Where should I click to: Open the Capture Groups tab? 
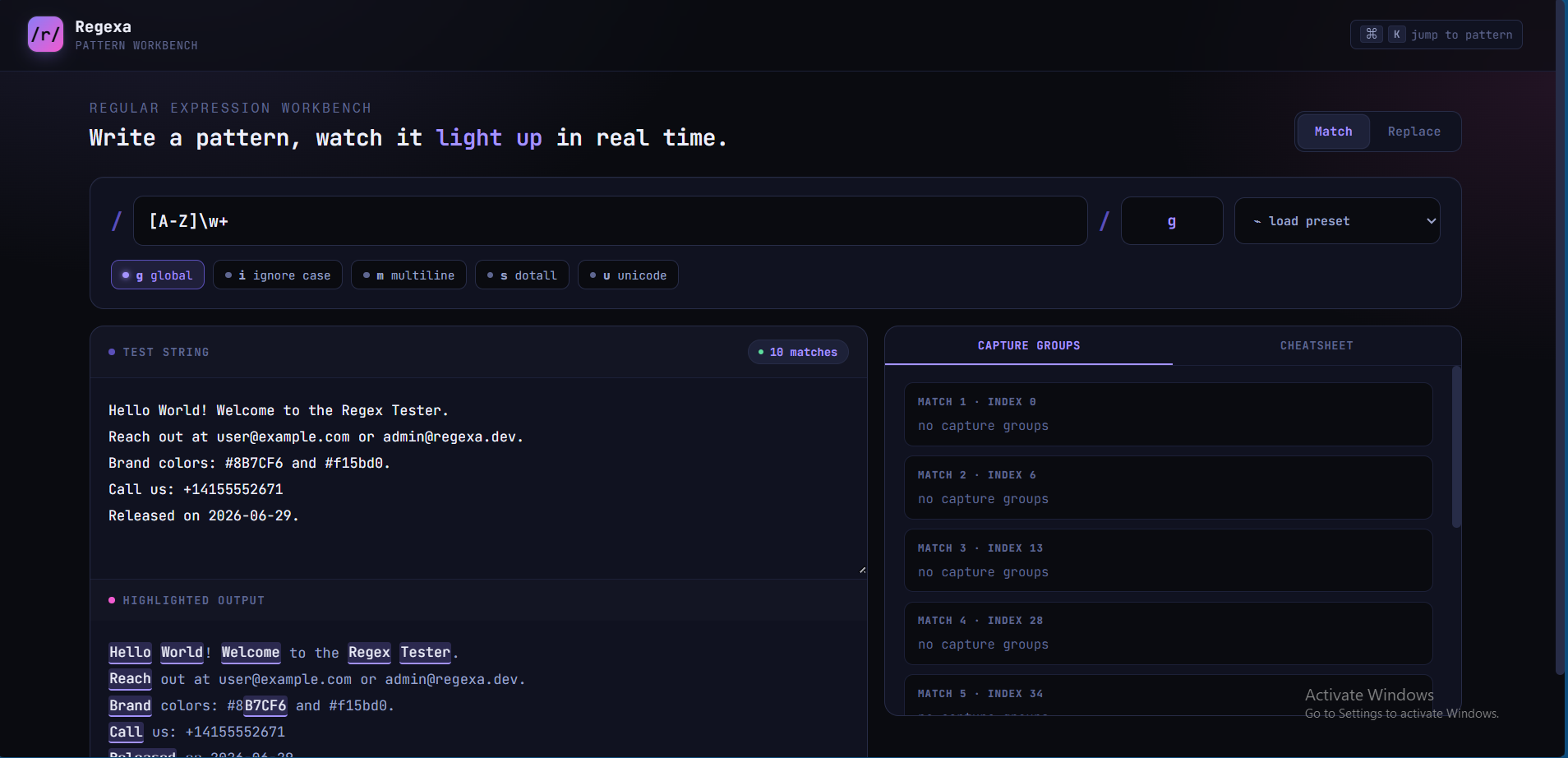[x=1029, y=346]
